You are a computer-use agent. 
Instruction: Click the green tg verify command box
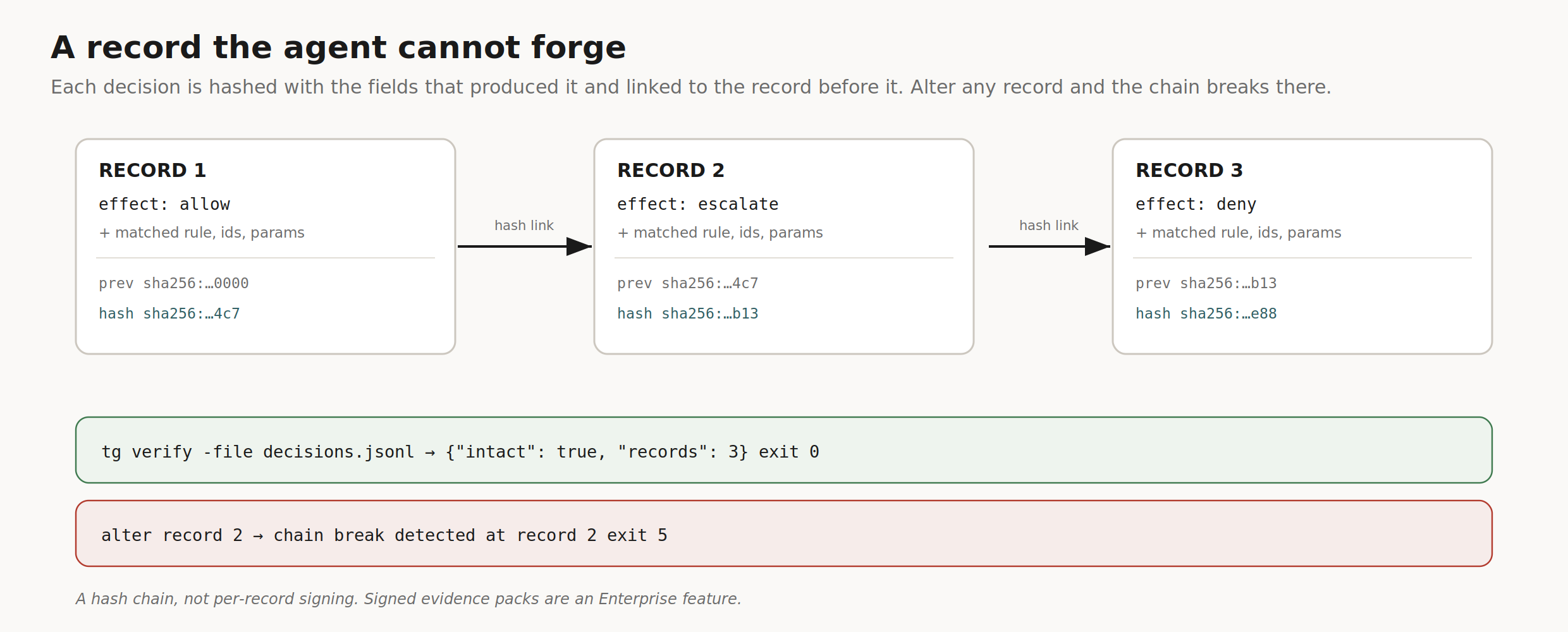click(784, 450)
